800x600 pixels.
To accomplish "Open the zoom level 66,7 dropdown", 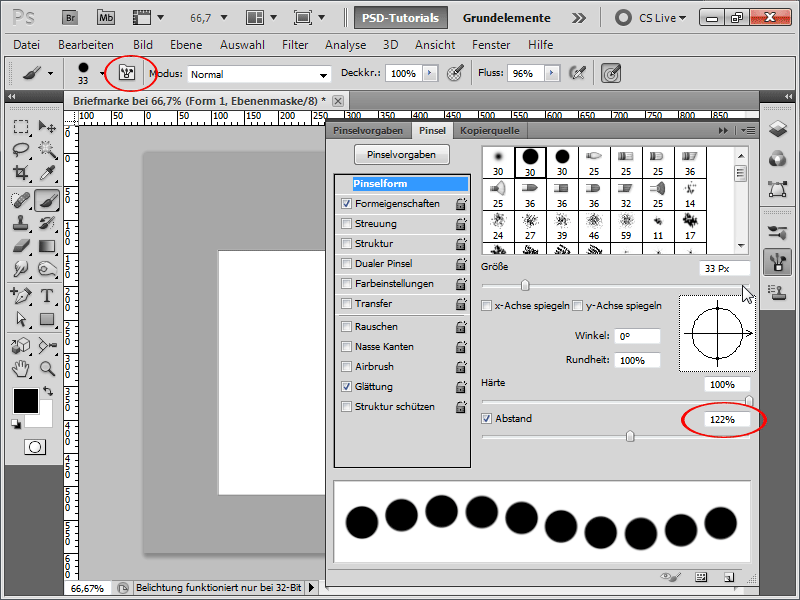I will [224, 18].
